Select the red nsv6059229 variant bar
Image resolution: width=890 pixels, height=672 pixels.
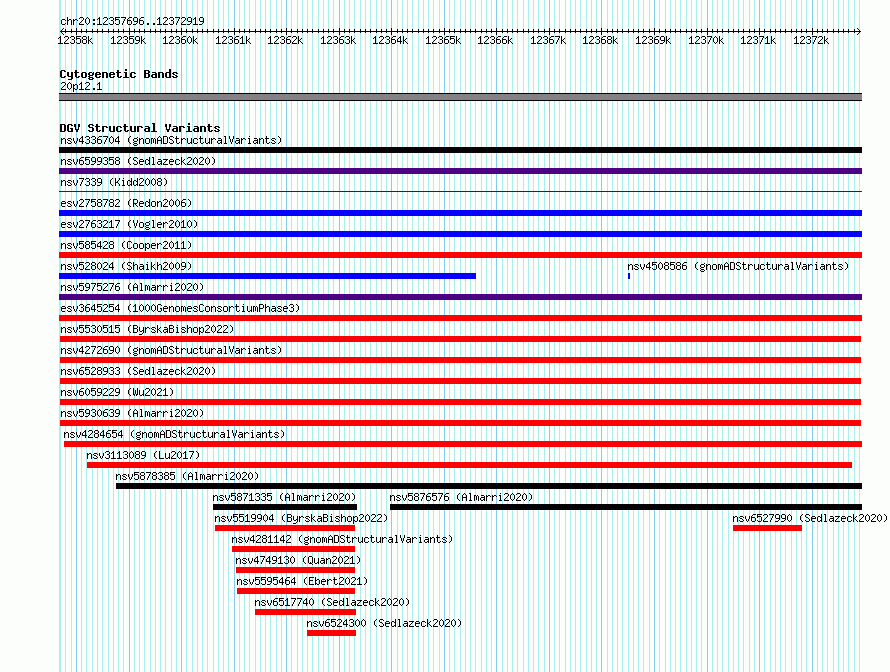[460, 402]
